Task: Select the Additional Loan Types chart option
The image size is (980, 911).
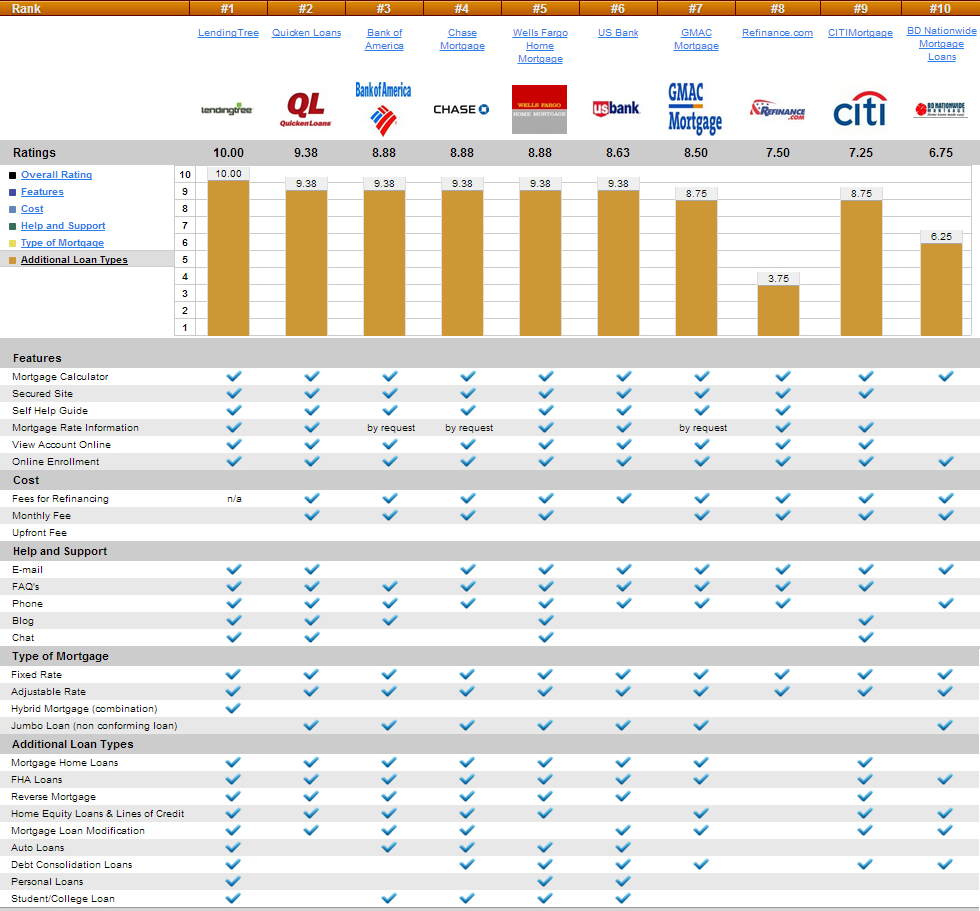Action: (74, 260)
